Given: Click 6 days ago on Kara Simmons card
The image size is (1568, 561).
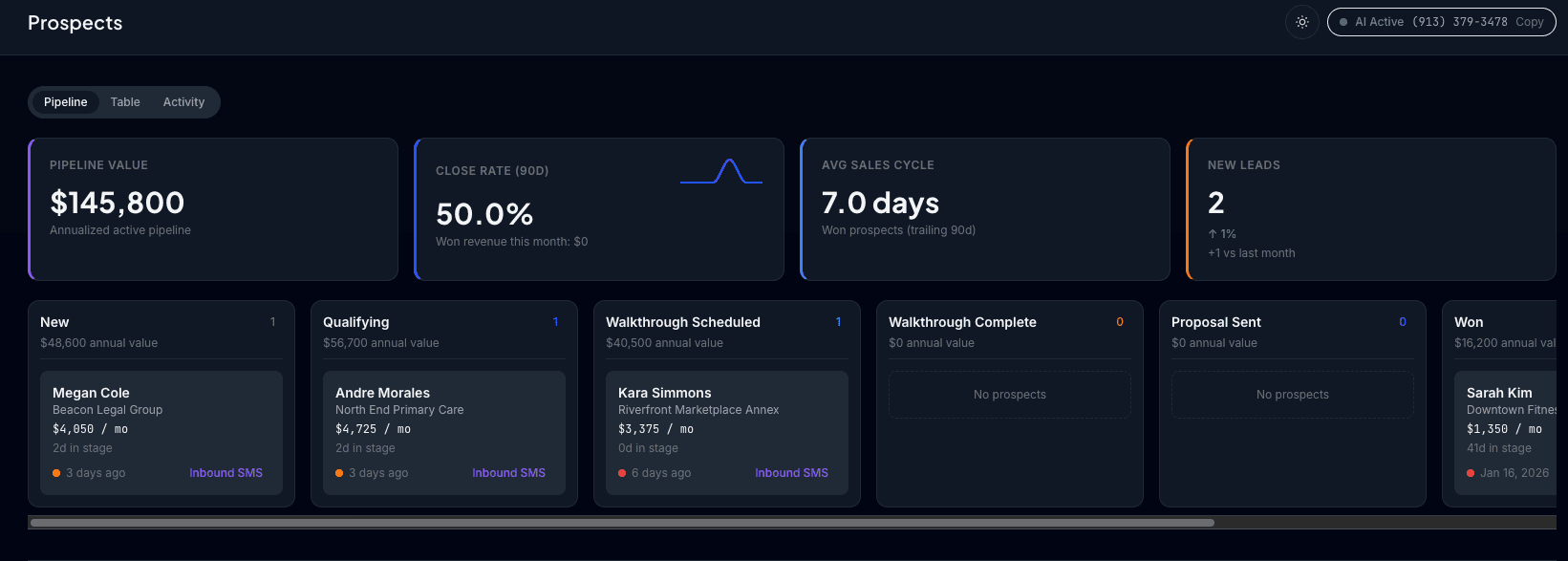Looking at the screenshot, I should click(661, 473).
